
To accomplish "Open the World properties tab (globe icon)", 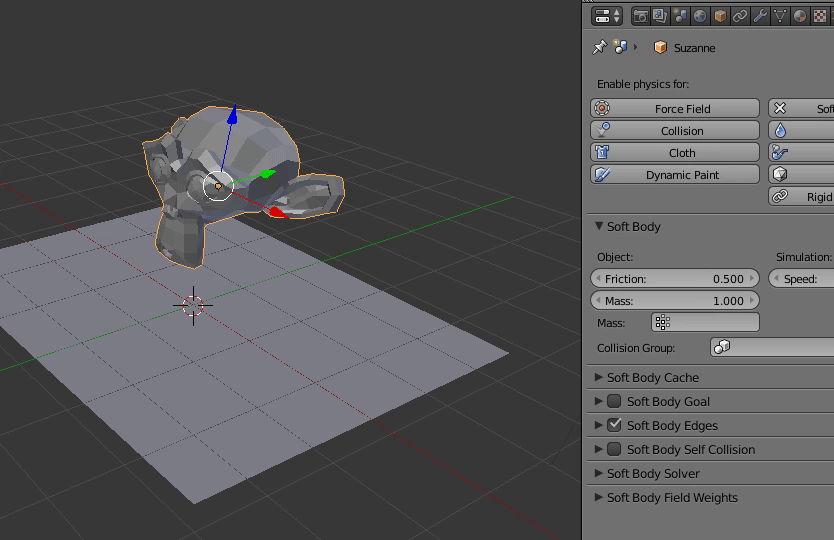I will coord(700,16).
